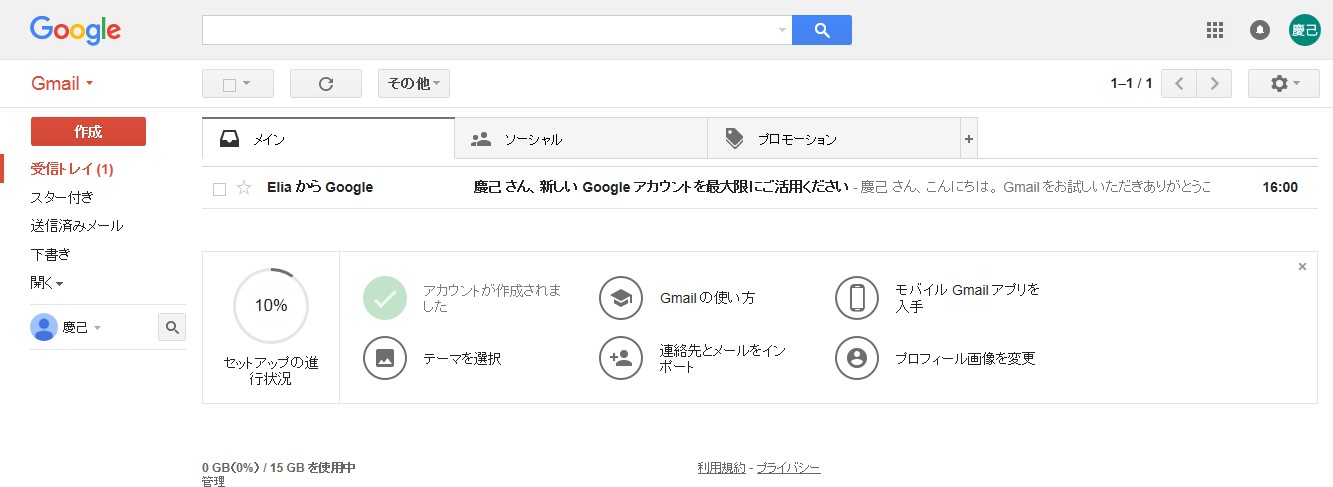Click the chat profile avatar icon
This screenshot has width=1333, height=487.
(x=44, y=327)
